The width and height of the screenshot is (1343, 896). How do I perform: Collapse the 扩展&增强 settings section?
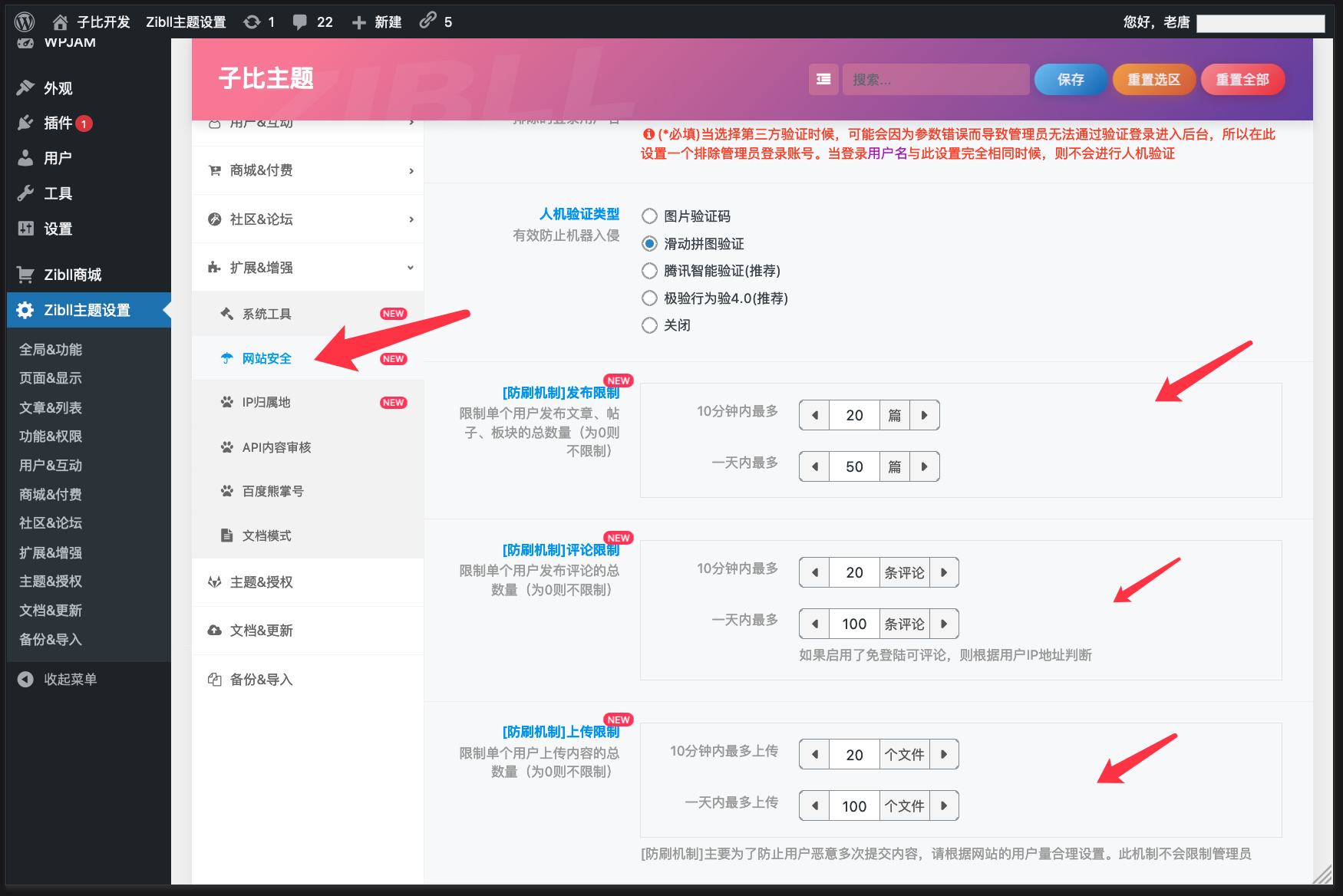click(x=306, y=267)
